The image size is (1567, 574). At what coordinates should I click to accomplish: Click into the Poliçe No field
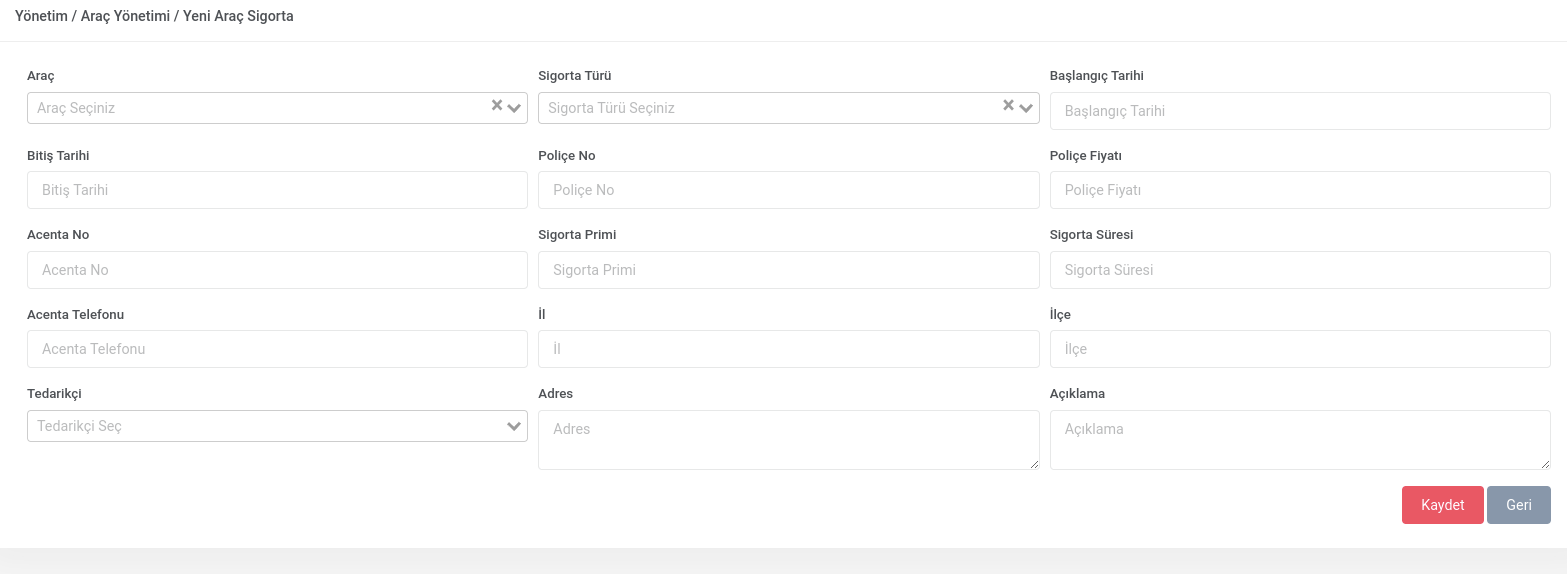click(788, 190)
